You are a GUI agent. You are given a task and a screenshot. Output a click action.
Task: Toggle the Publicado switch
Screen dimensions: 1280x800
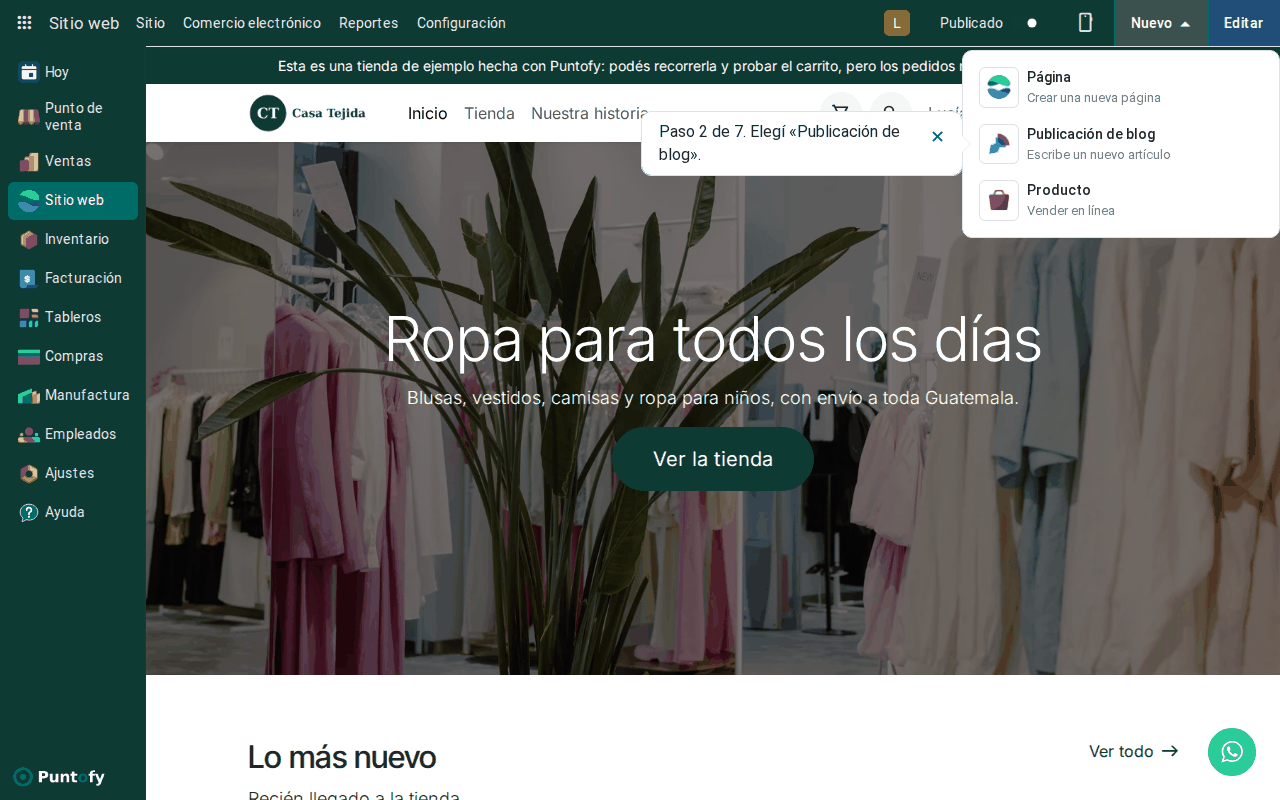tap(1032, 23)
